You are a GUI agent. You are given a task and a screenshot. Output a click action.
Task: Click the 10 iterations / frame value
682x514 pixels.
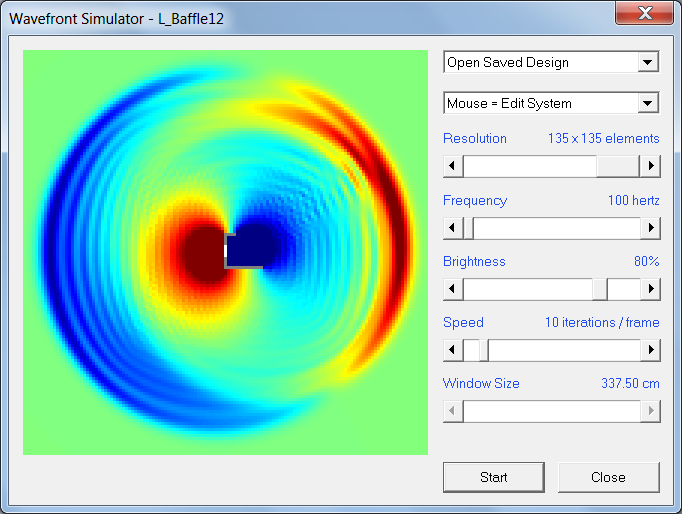(602, 322)
